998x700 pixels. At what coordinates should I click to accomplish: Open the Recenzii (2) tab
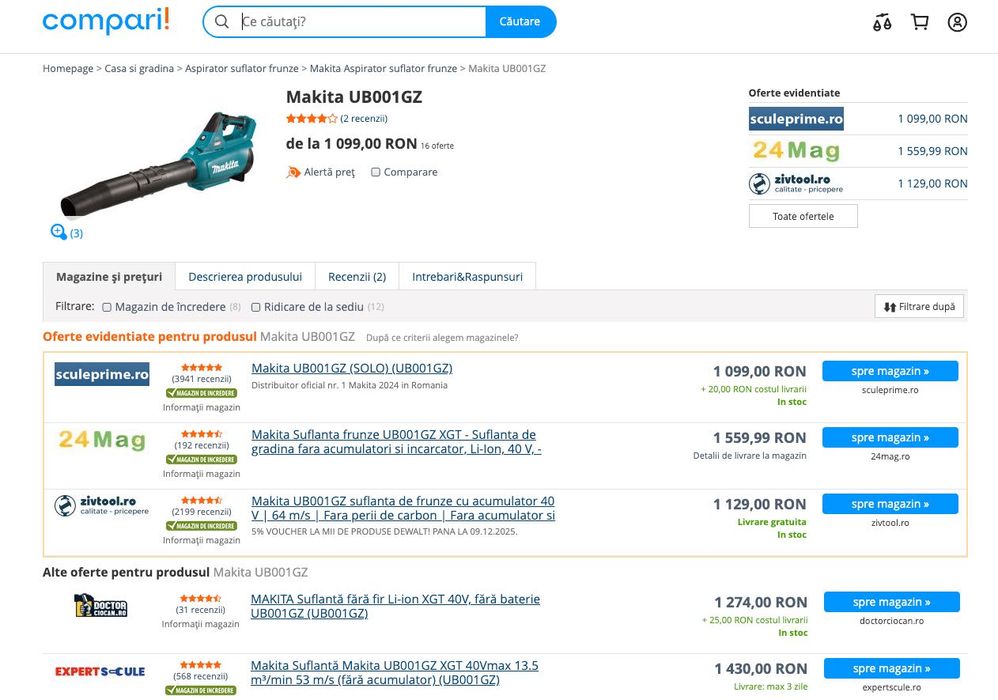[357, 277]
